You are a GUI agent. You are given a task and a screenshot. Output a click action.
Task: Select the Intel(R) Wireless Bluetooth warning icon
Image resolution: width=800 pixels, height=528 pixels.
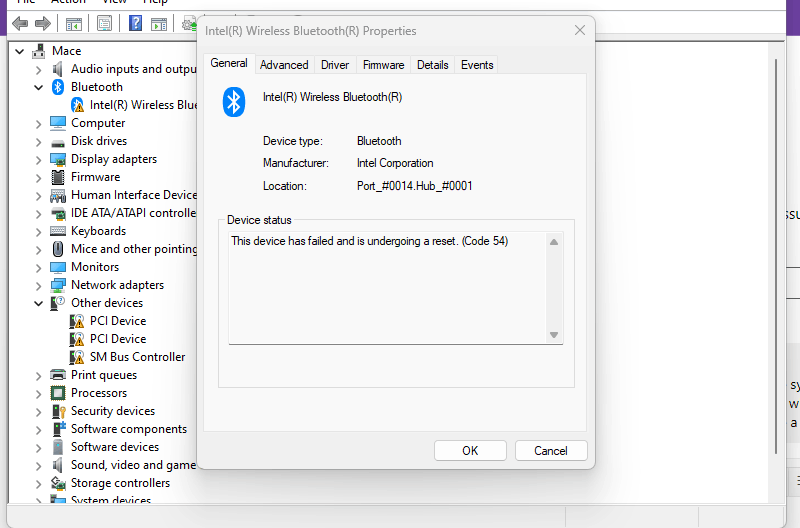(78, 105)
